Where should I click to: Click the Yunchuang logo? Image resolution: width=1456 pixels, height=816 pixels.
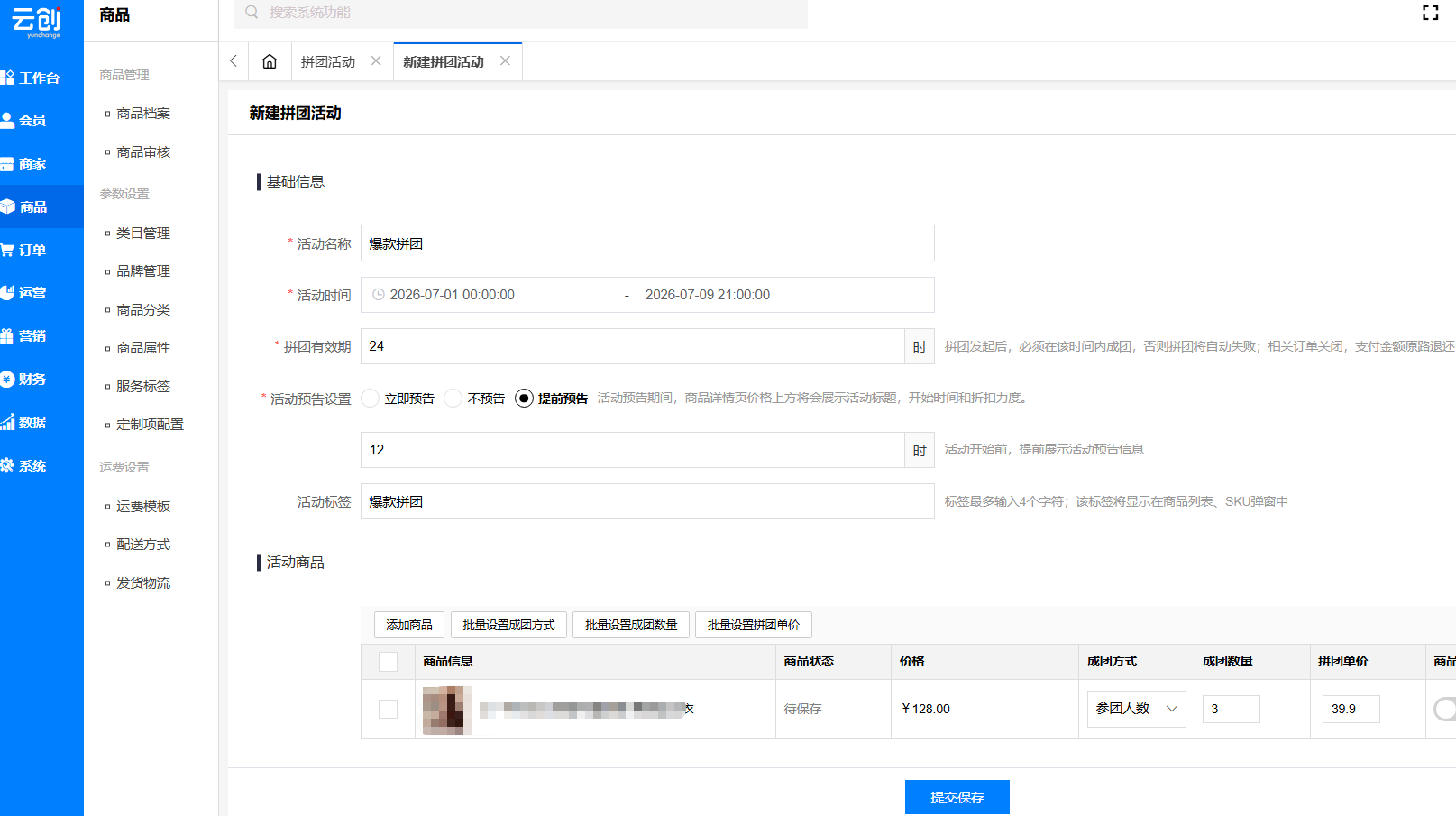(36, 22)
